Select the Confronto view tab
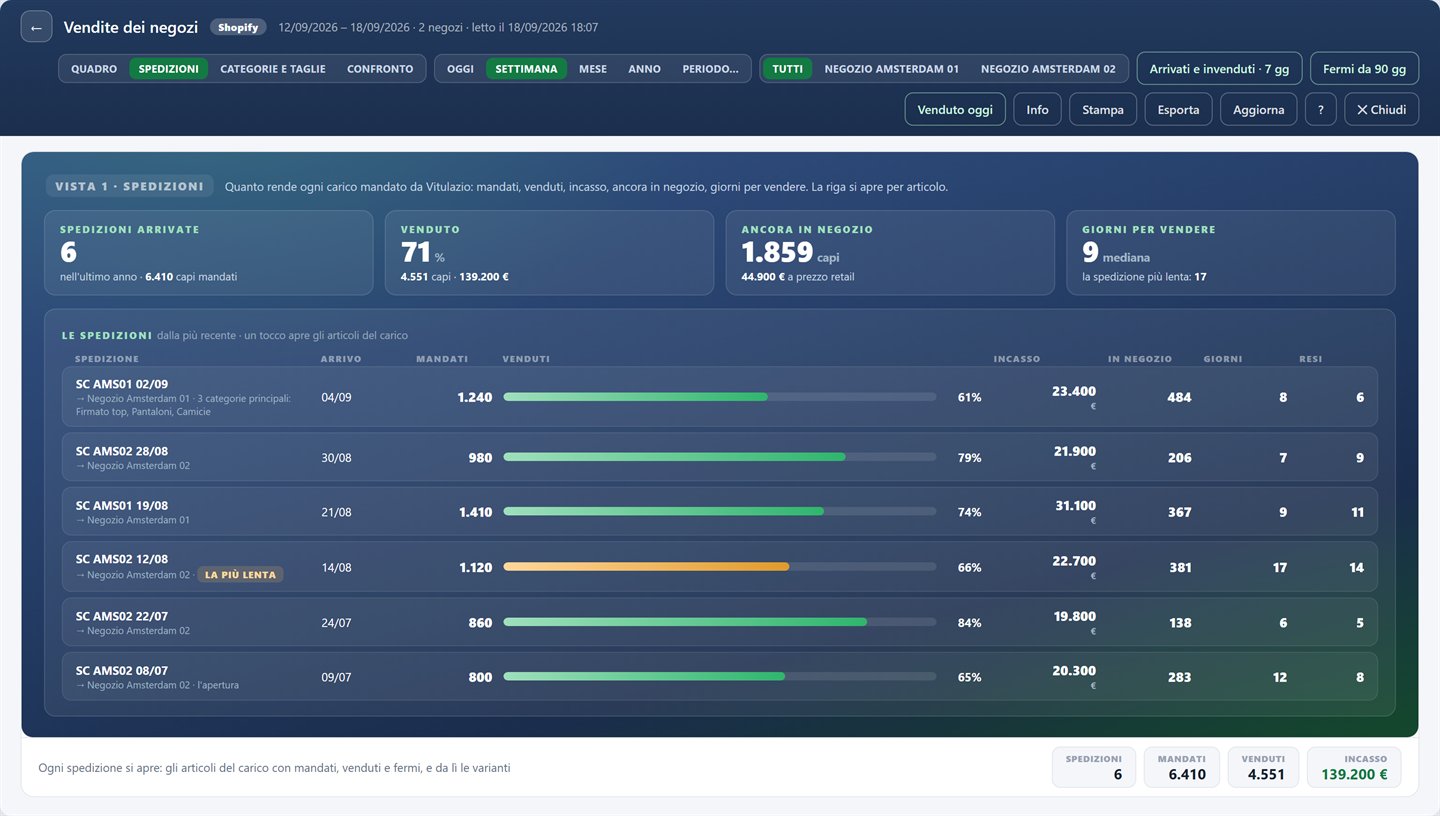The height and width of the screenshot is (816, 1440). coord(380,69)
